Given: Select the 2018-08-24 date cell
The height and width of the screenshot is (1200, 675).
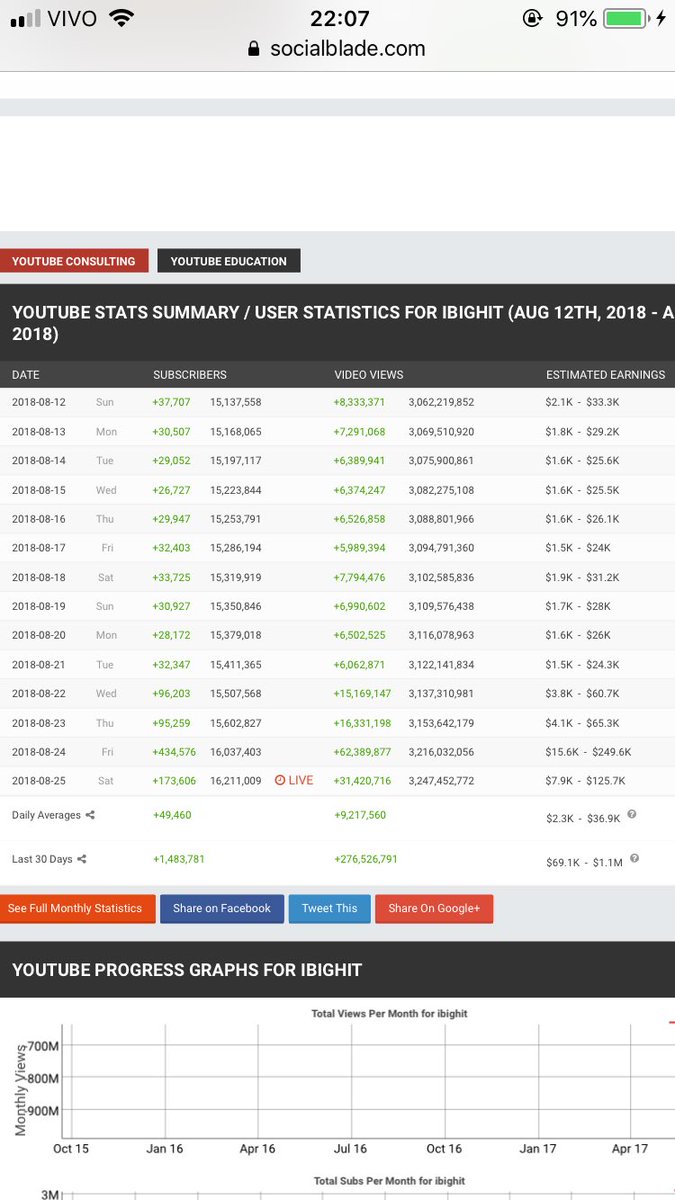Looking at the screenshot, I should tap(39, 751).
